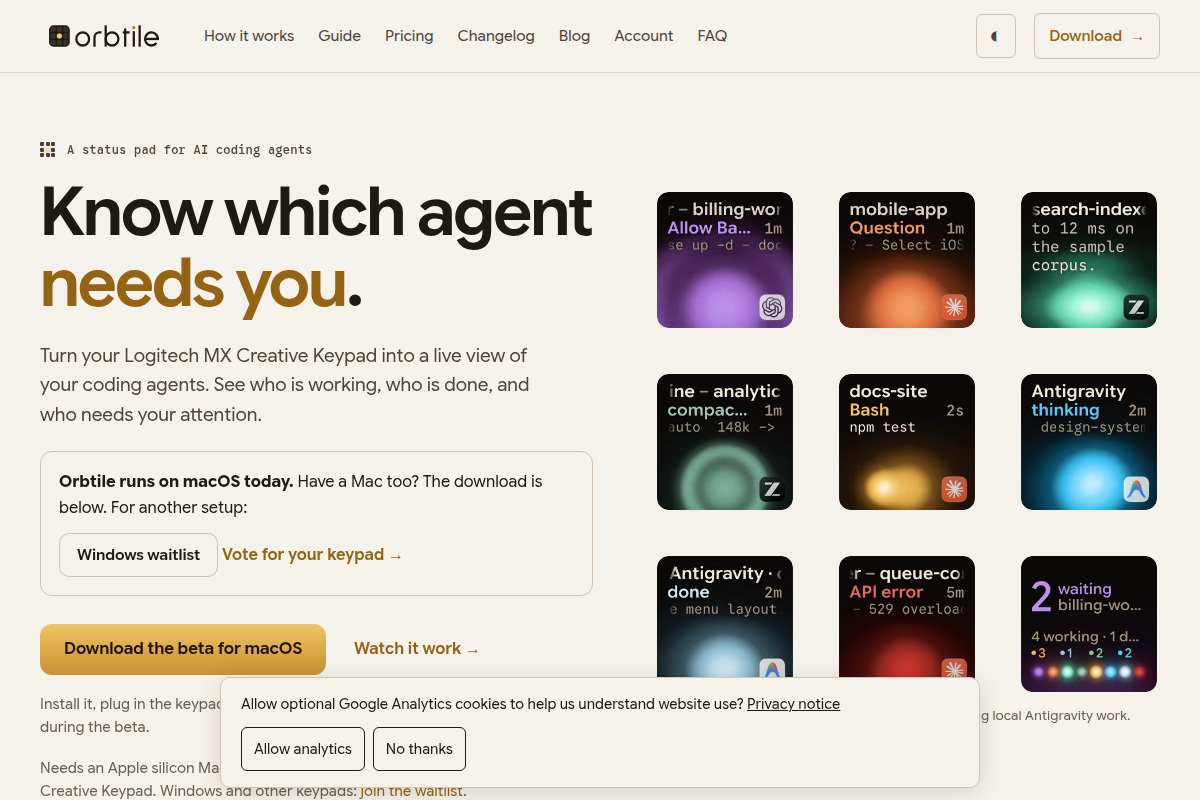Click the grid icon beside the status pad tagline

[47, 150]
